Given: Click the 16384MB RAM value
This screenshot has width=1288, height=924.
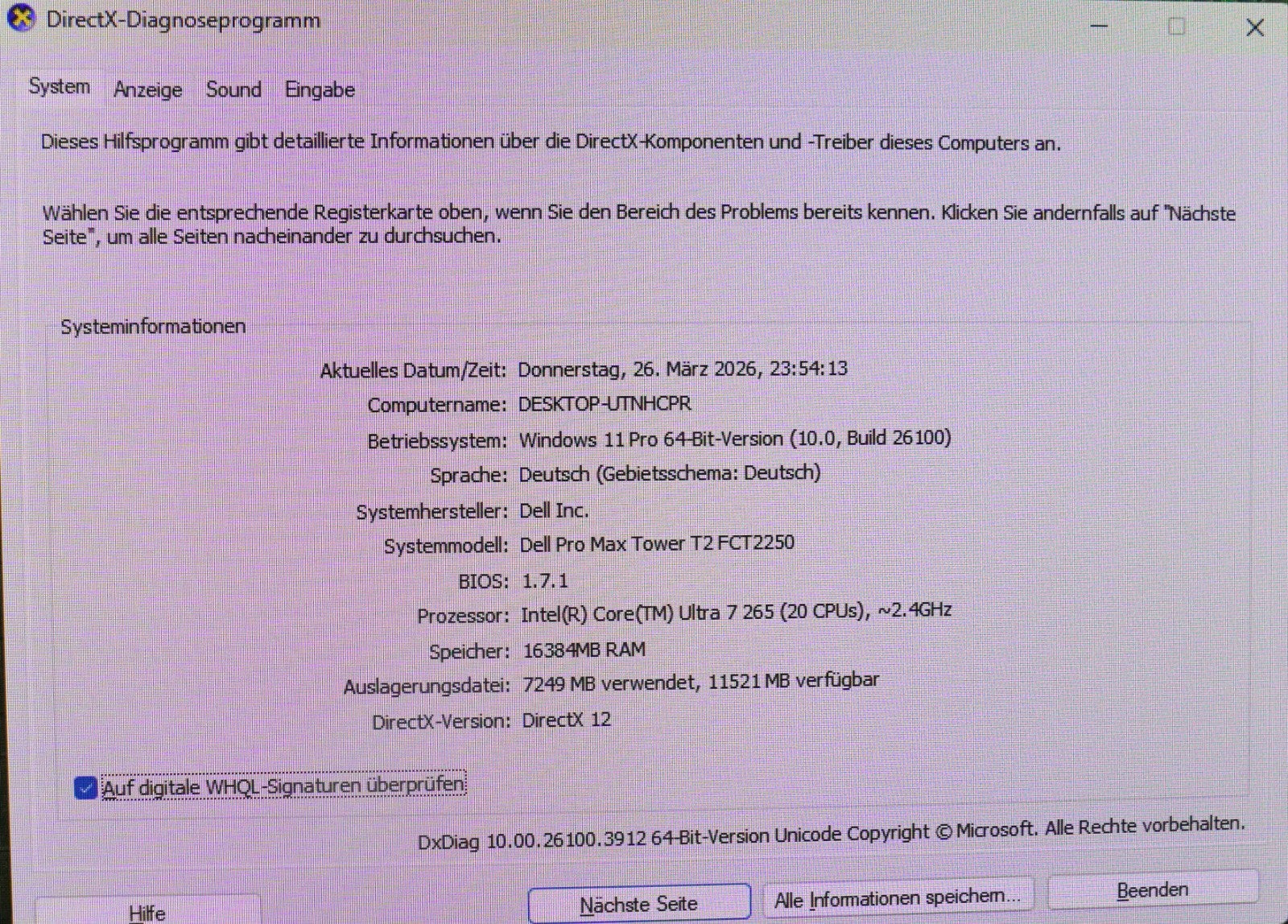Looking at the screenshot, I should tap(584, 650).
